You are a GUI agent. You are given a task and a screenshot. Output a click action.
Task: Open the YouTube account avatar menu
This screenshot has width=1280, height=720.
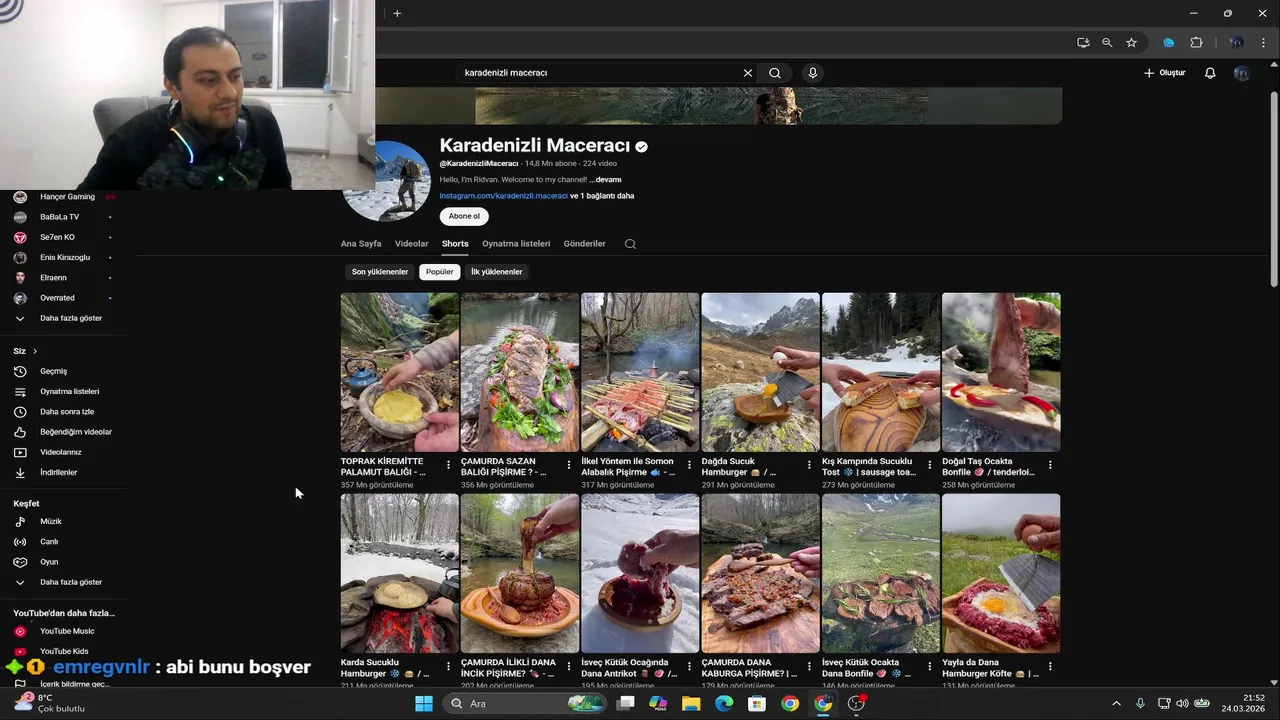tap(1241, 73)
